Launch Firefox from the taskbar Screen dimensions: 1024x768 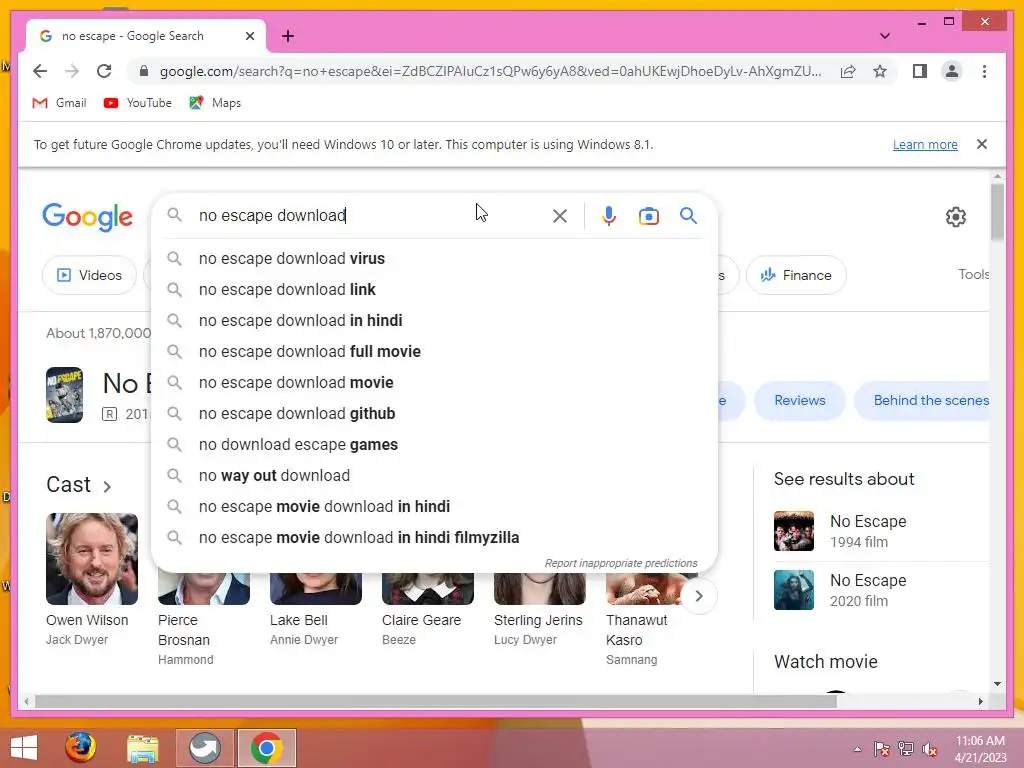point(80,748)
